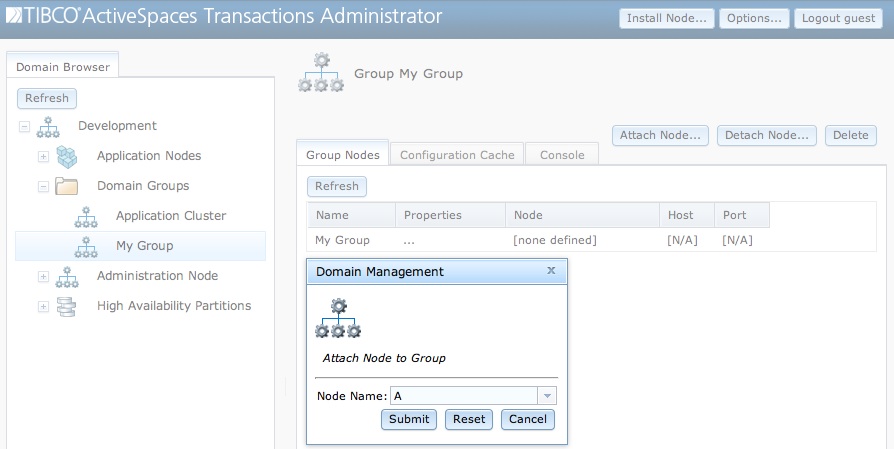Click Logout guest button

point(839,18)
